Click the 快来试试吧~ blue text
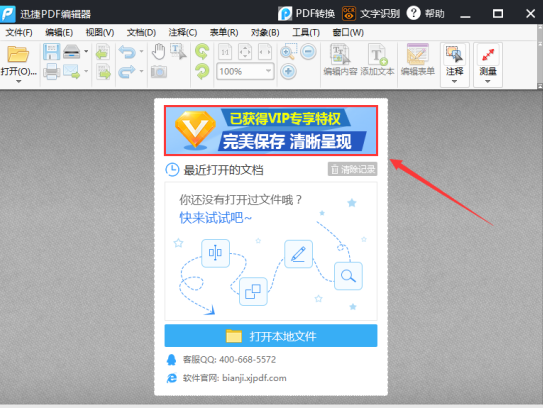Screen dimensions: 543x408 point(215,218)
